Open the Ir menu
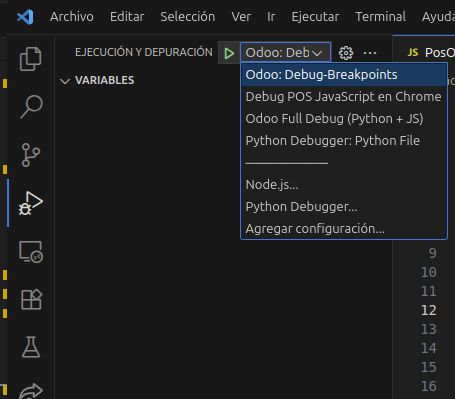 coord(271,17)
